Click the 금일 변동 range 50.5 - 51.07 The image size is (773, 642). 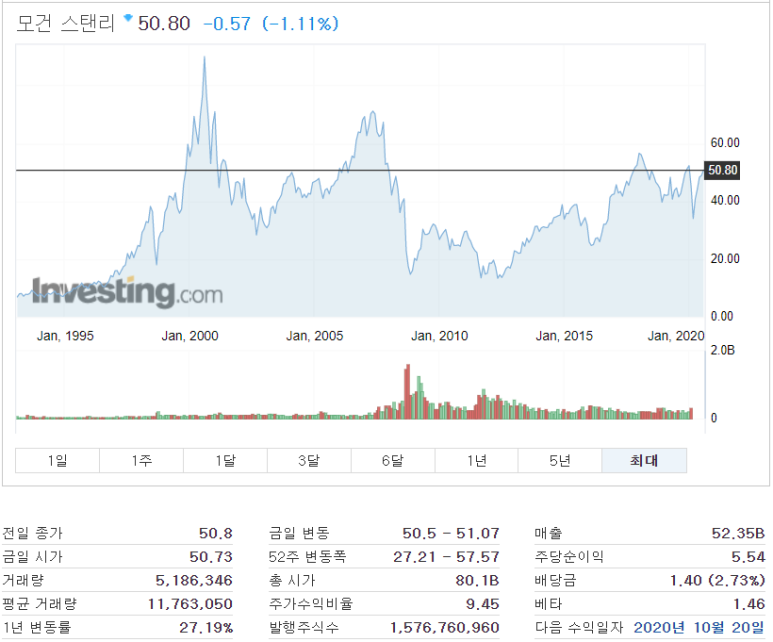click(451, 533)
